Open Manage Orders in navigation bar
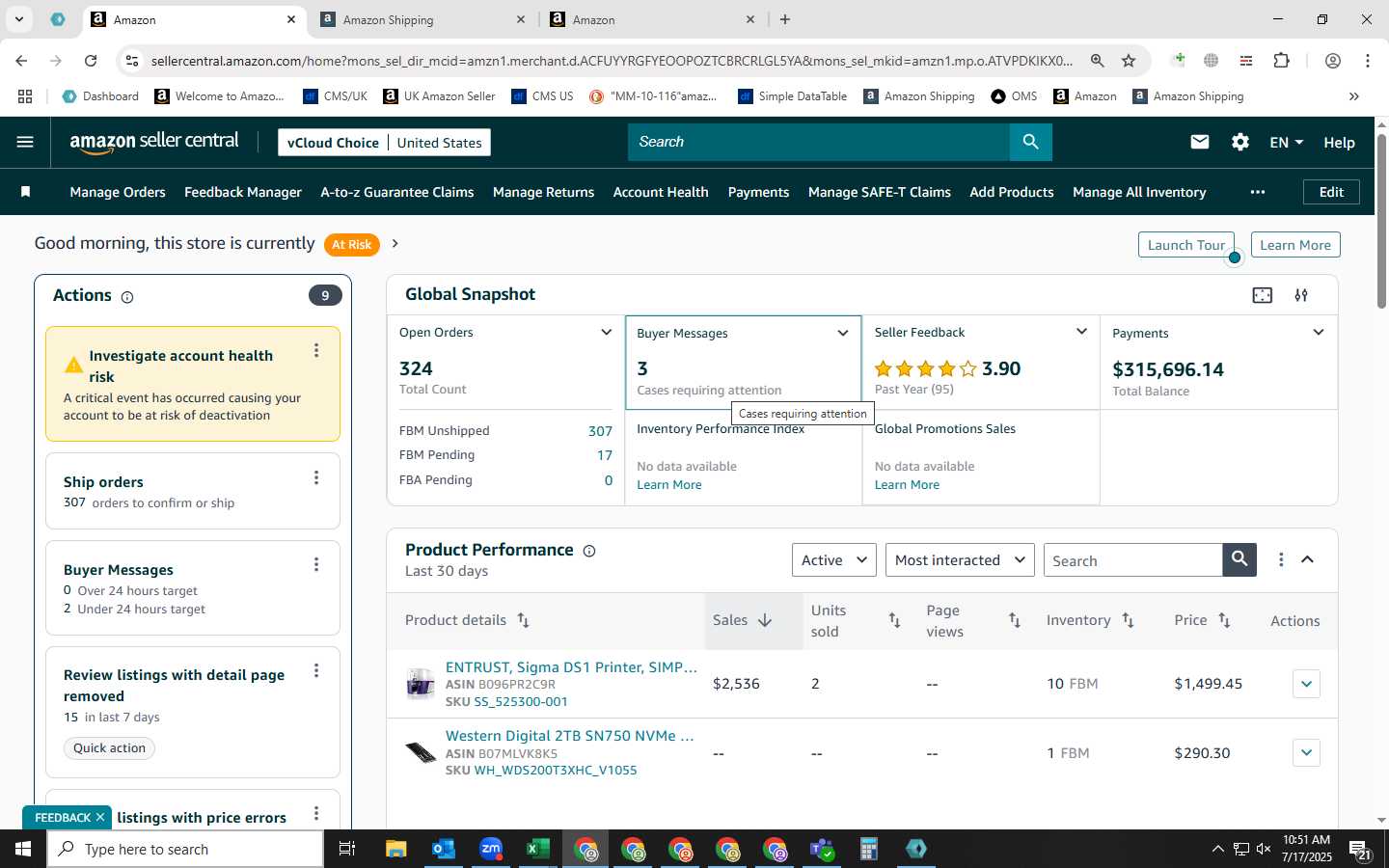The height and width of the screenshot is (868, 1389). tap(118, 192)
